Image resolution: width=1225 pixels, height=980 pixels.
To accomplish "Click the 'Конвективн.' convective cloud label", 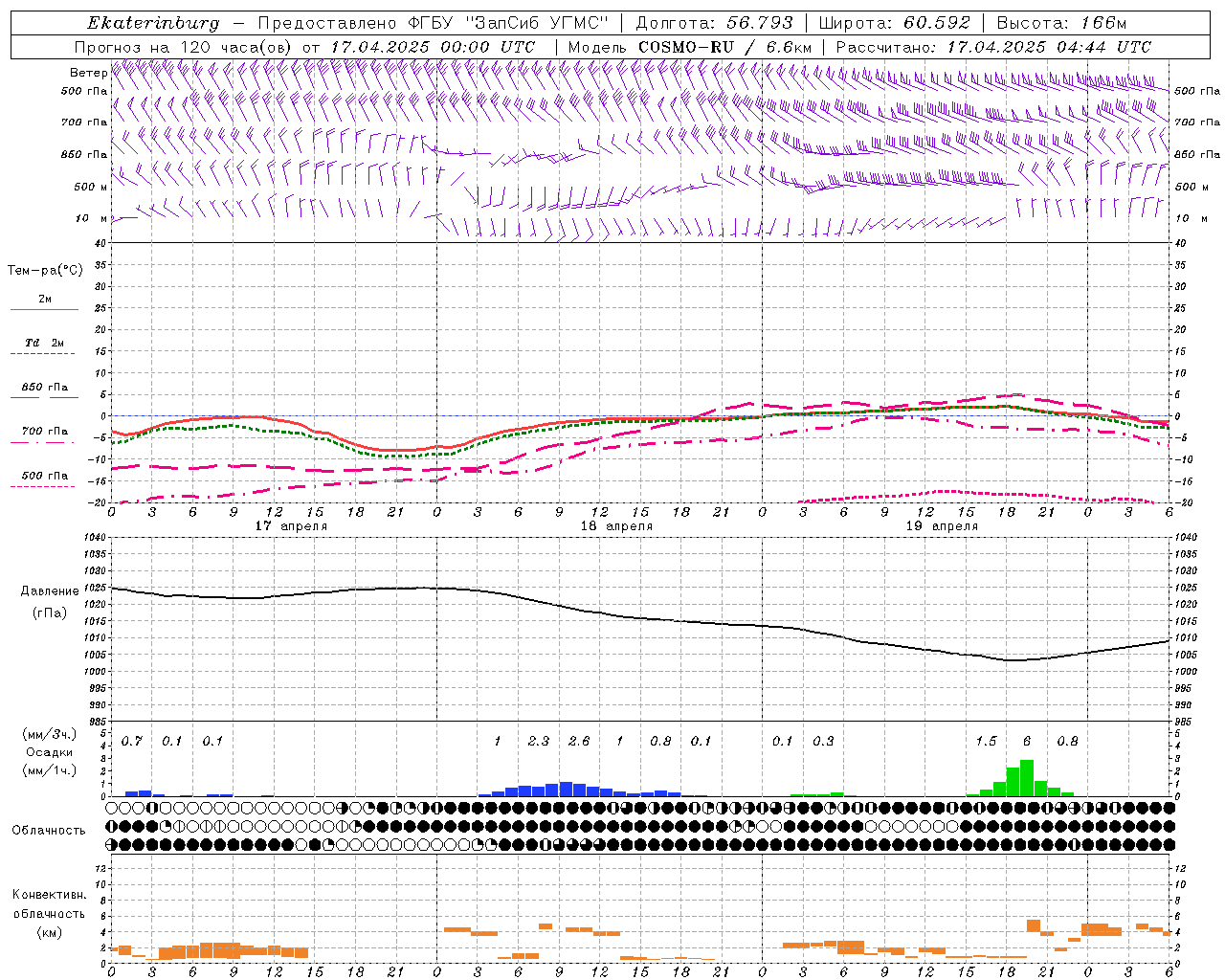I will 50,895.
